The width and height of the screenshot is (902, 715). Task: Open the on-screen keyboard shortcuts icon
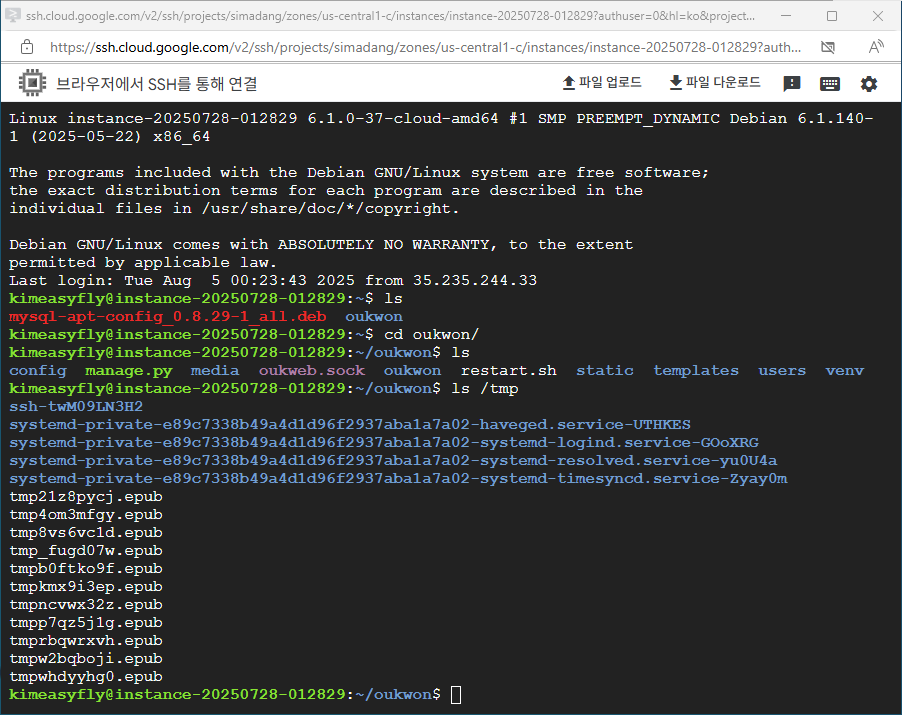[830, 84]
